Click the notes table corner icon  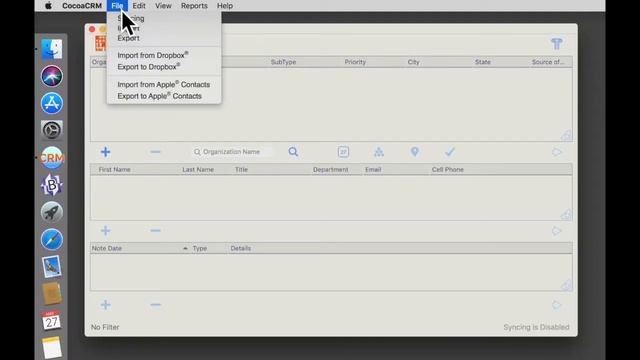tap(566, 285)
